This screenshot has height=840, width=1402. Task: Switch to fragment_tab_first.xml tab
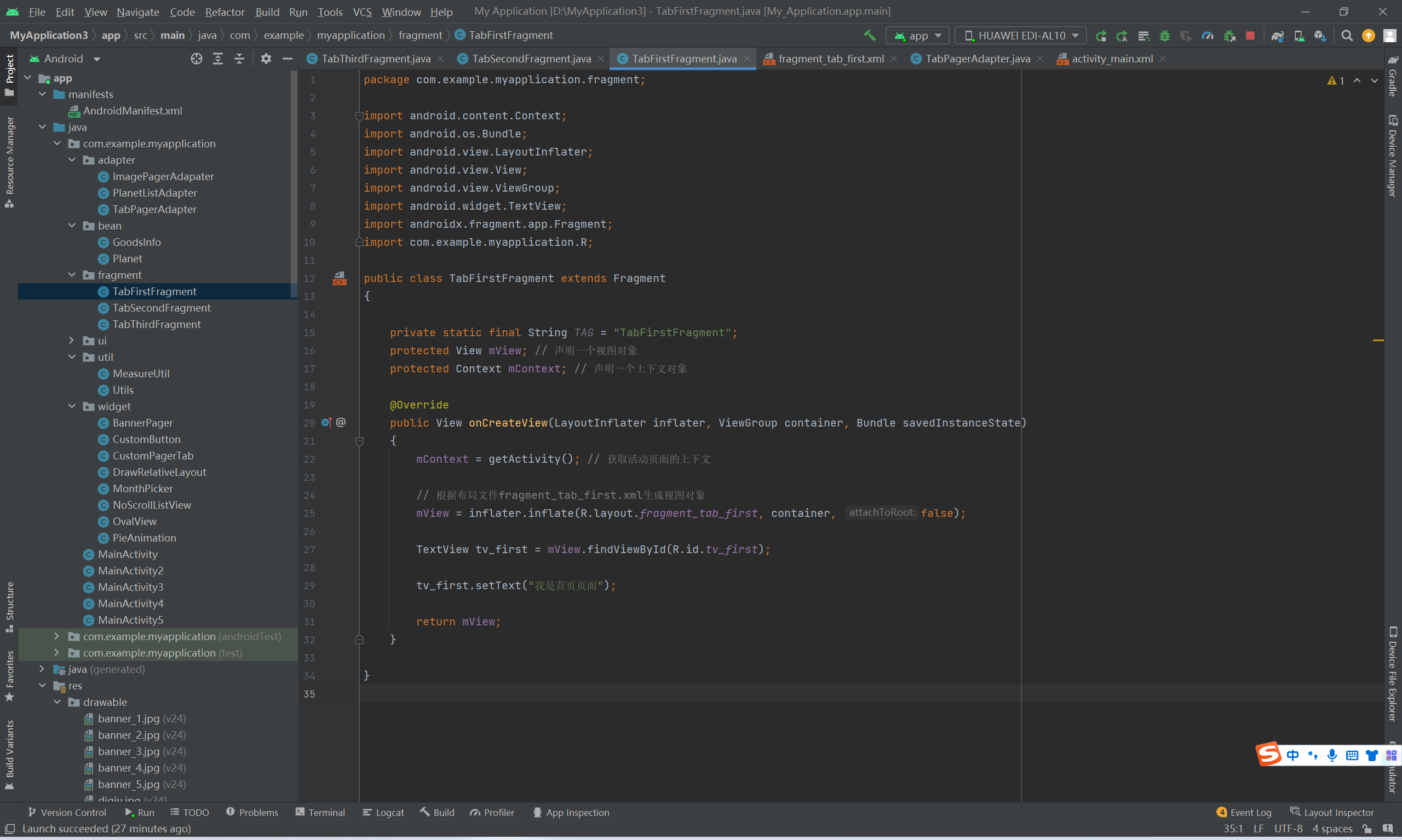[830, 59]
